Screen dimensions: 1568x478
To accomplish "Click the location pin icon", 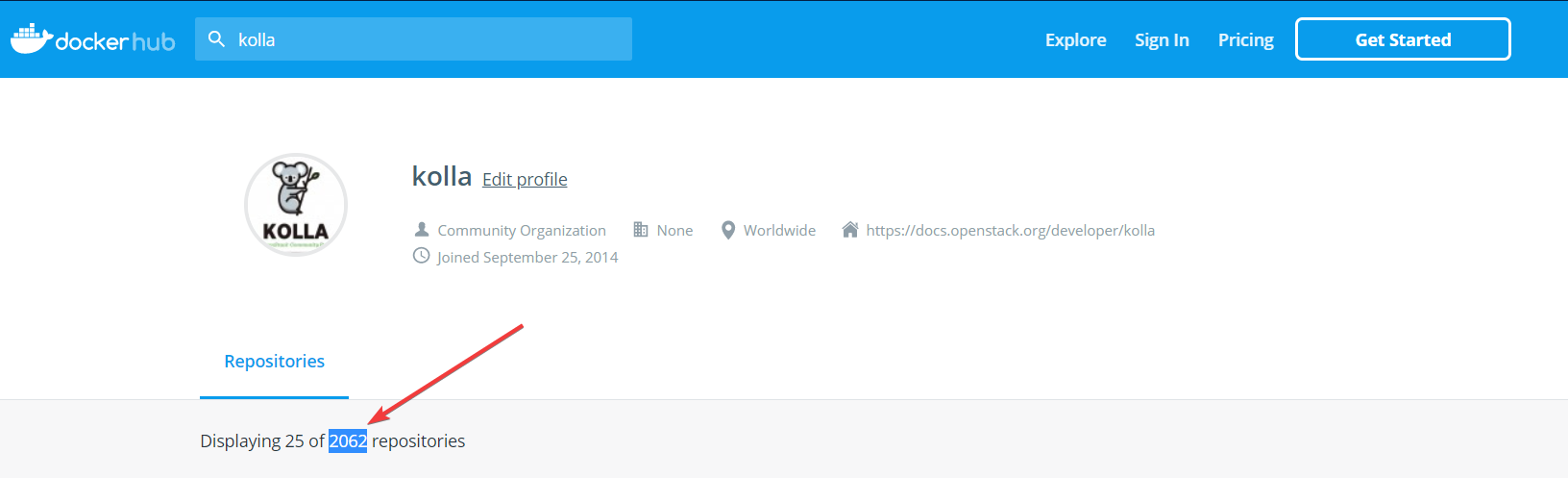I will pos(728,231).
